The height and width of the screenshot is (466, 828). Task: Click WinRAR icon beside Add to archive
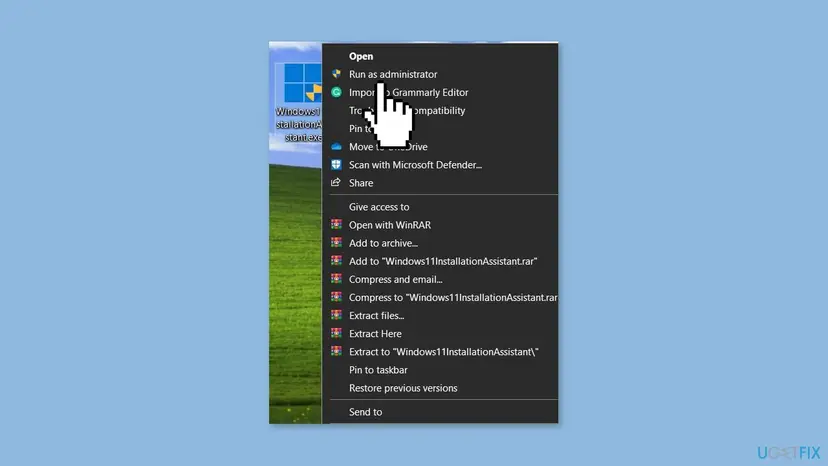click(x=336, y=242)
